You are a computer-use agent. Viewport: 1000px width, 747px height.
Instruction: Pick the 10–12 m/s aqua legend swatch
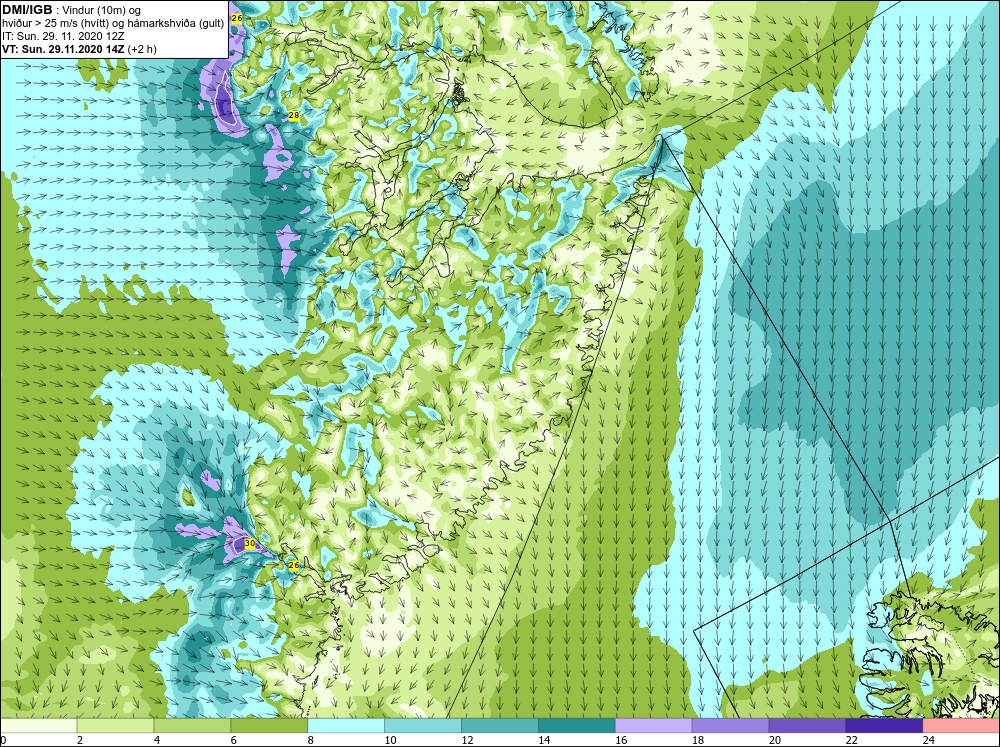pos(423,726)
